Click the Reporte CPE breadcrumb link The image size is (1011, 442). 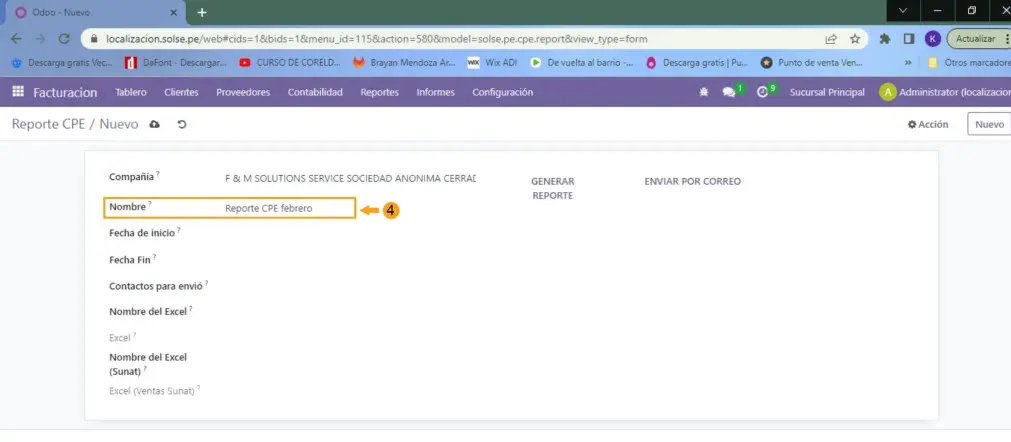47,124
